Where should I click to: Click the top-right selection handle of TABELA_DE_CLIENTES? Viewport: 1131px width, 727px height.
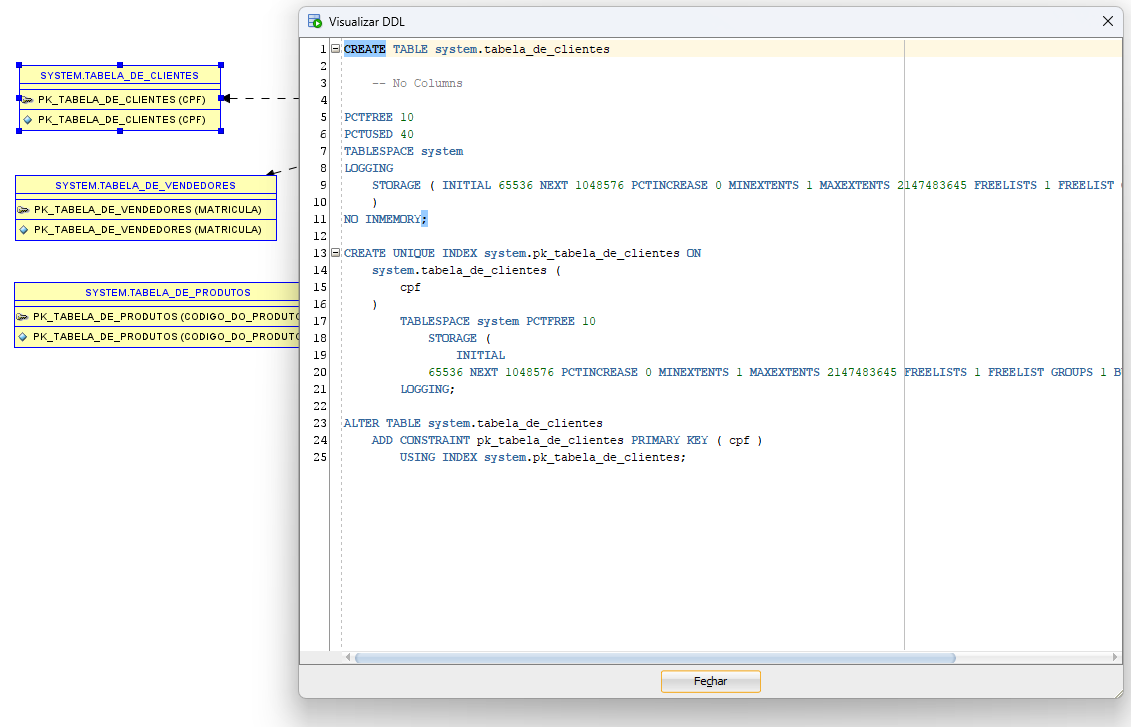click(x=221, y=65)
